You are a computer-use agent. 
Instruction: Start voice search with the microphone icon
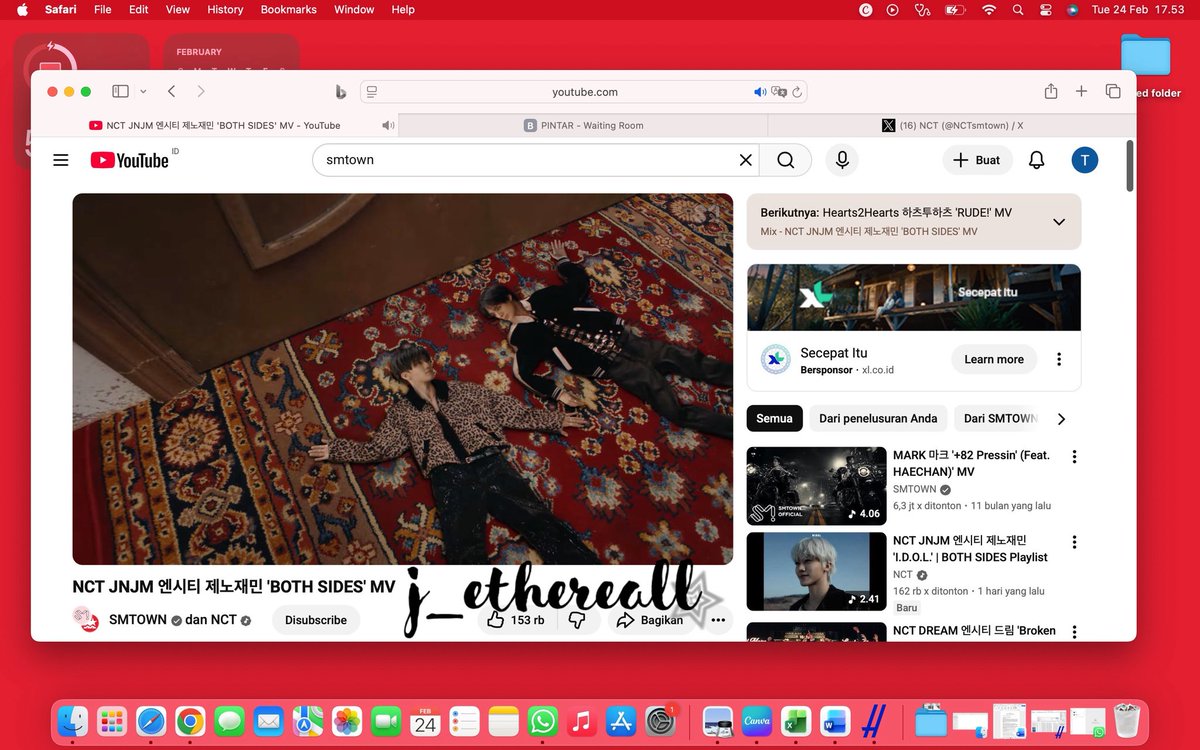click(x=842, y=160)
